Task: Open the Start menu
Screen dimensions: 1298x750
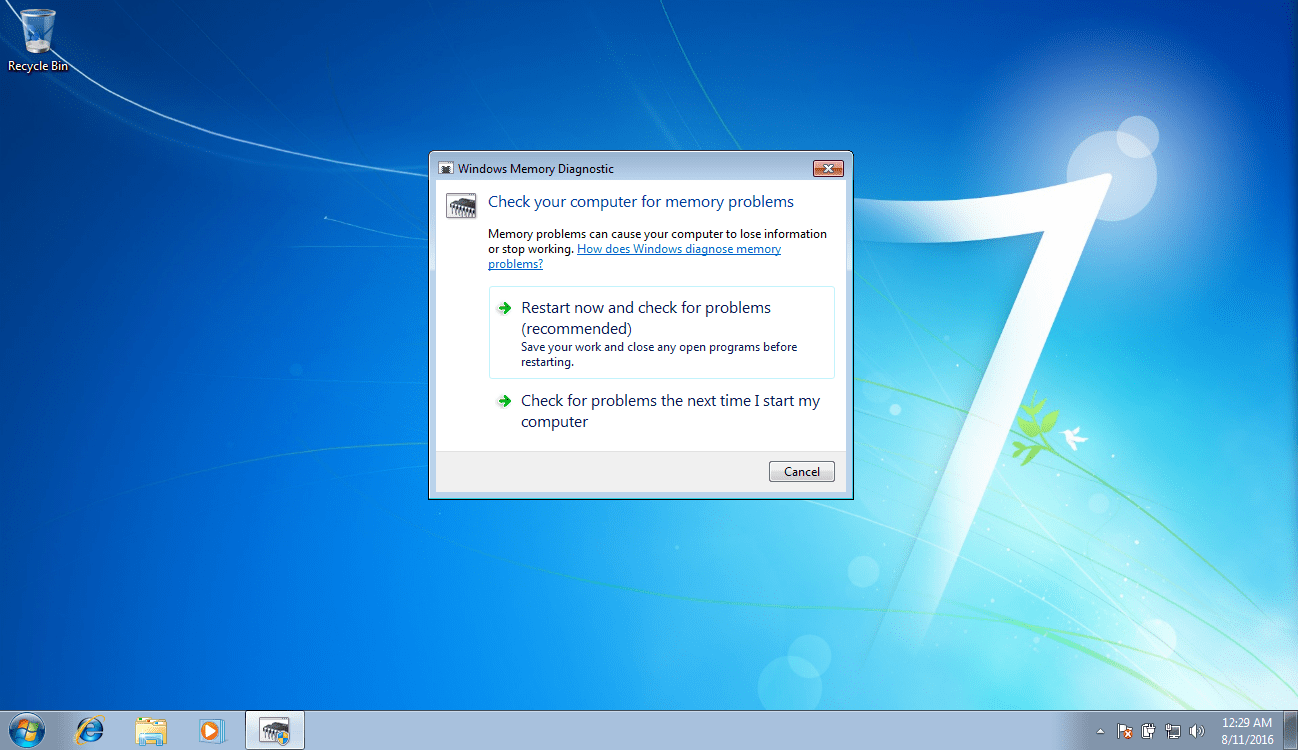Action: tap(25, 729)
